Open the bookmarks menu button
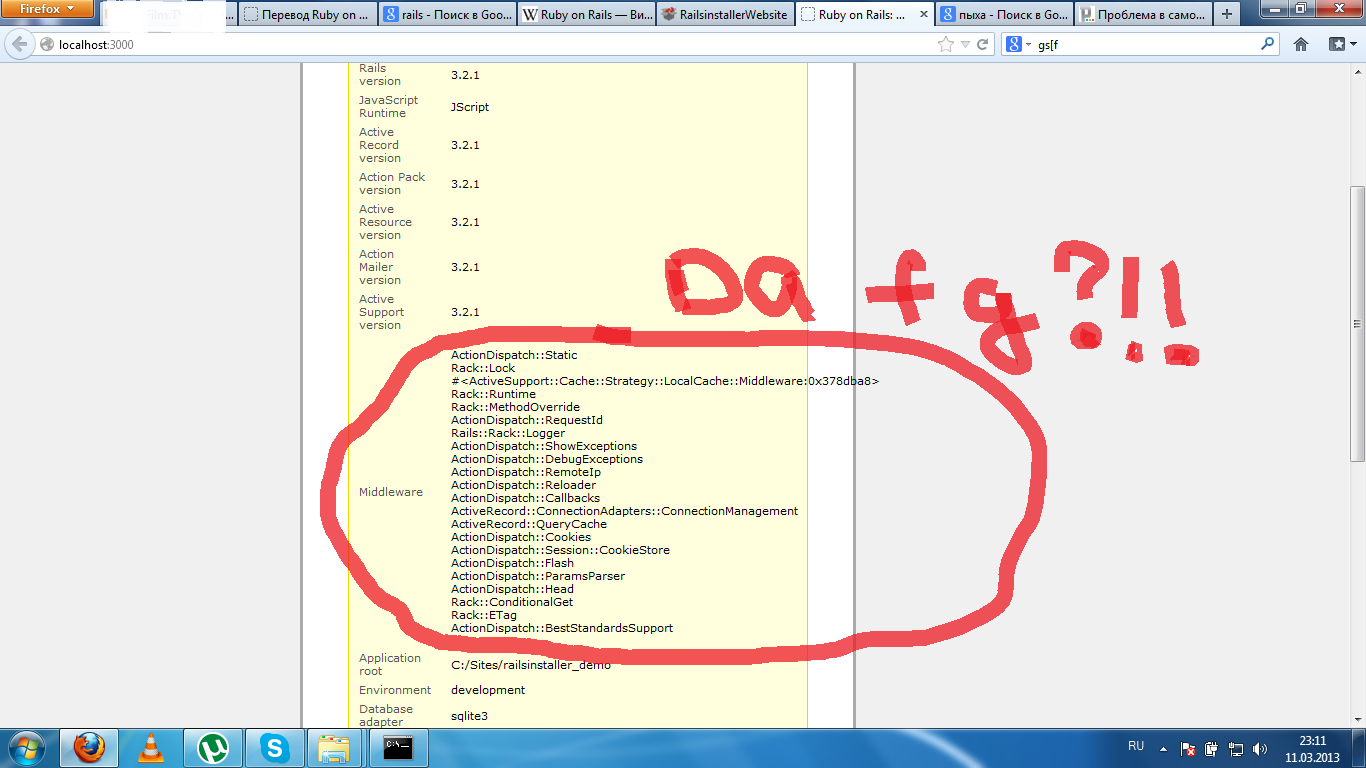Viewport: 1366px width, 768px height. pos(1340,45)
